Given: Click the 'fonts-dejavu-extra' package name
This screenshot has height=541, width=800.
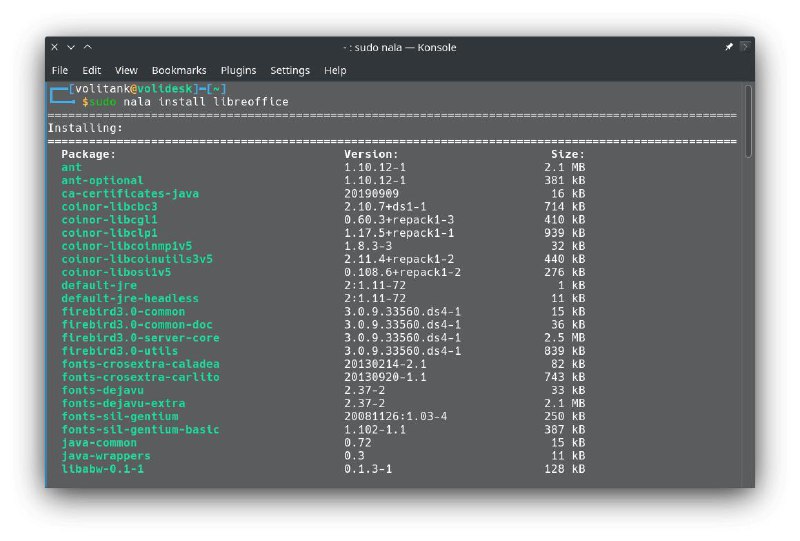Looking at the screenshot, I should [123, 403].
